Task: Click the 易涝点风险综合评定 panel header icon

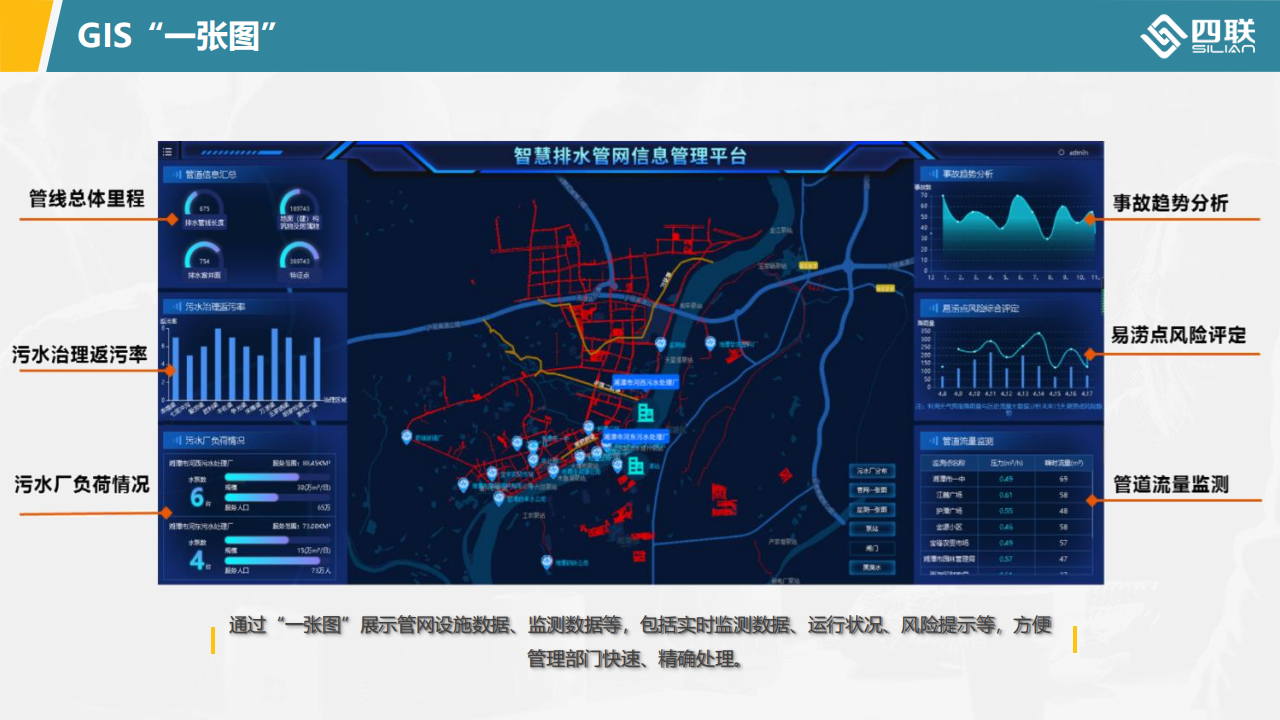Action: 932,308
